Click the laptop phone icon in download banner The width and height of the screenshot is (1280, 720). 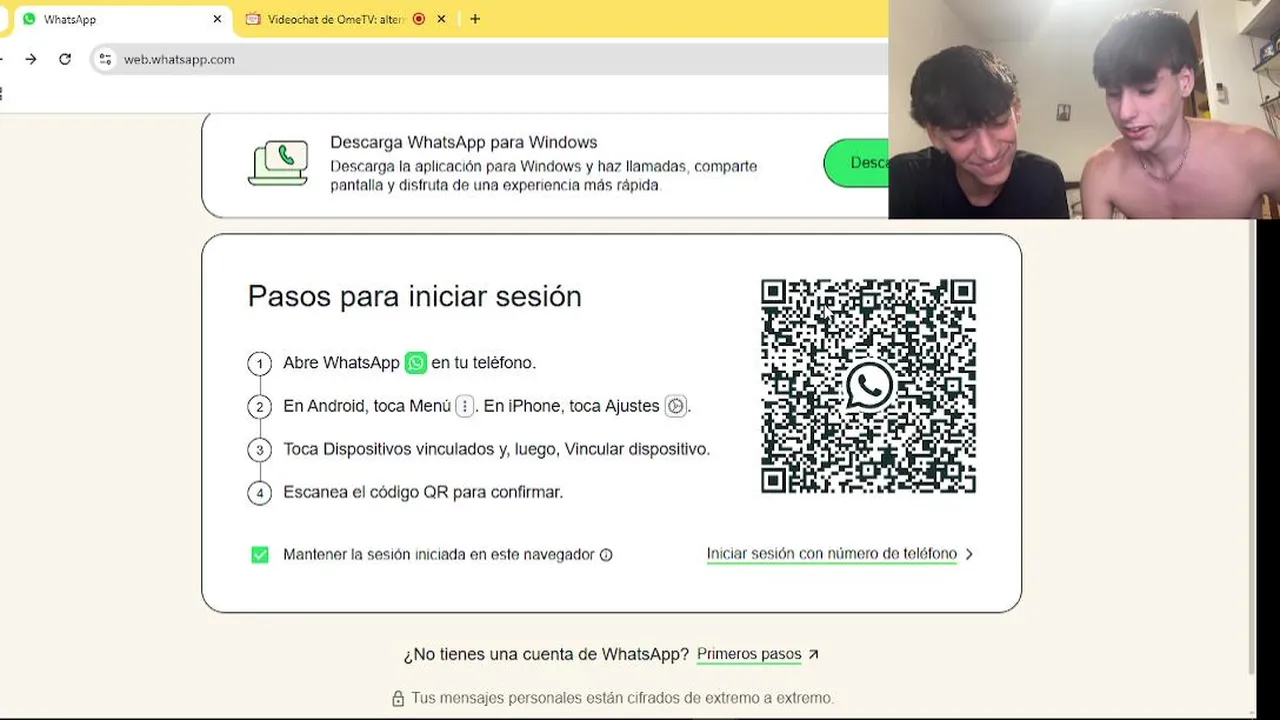pos(278,163)
